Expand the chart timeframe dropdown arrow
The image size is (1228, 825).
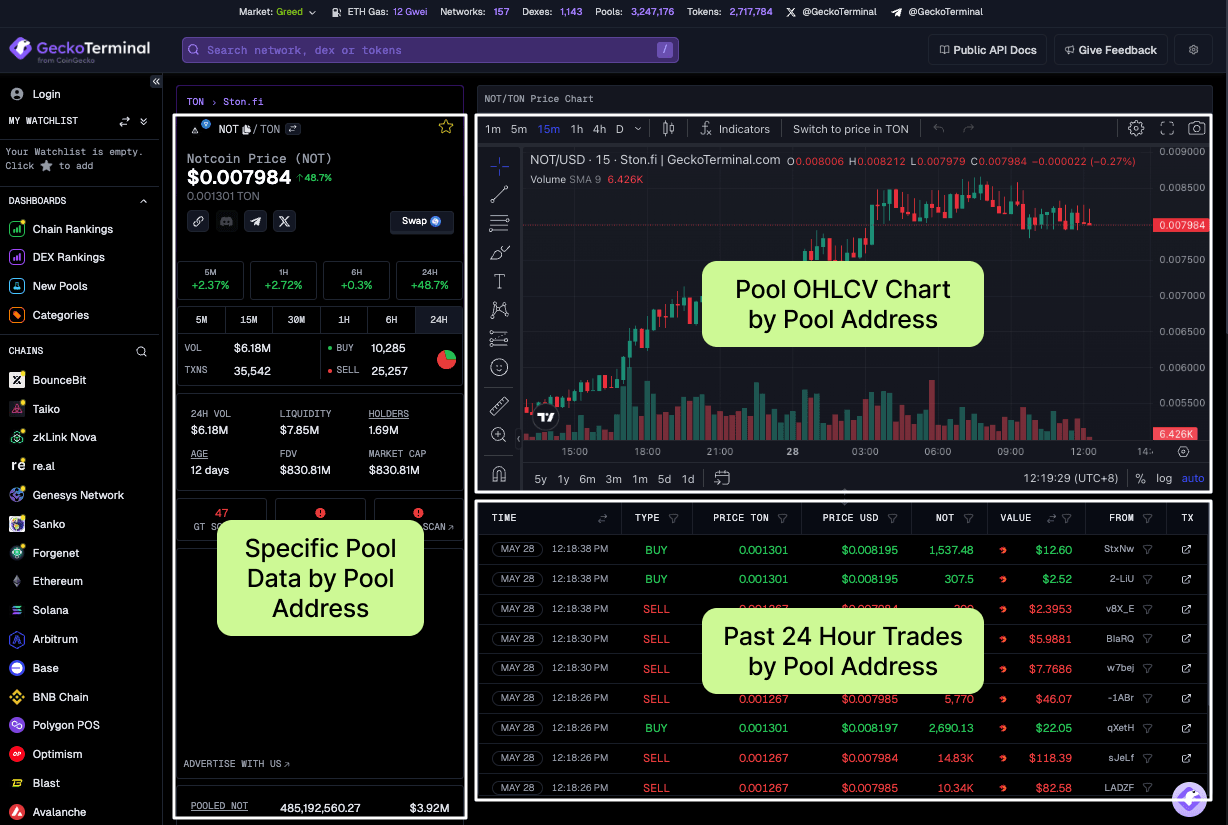click(x=640, y=129)
